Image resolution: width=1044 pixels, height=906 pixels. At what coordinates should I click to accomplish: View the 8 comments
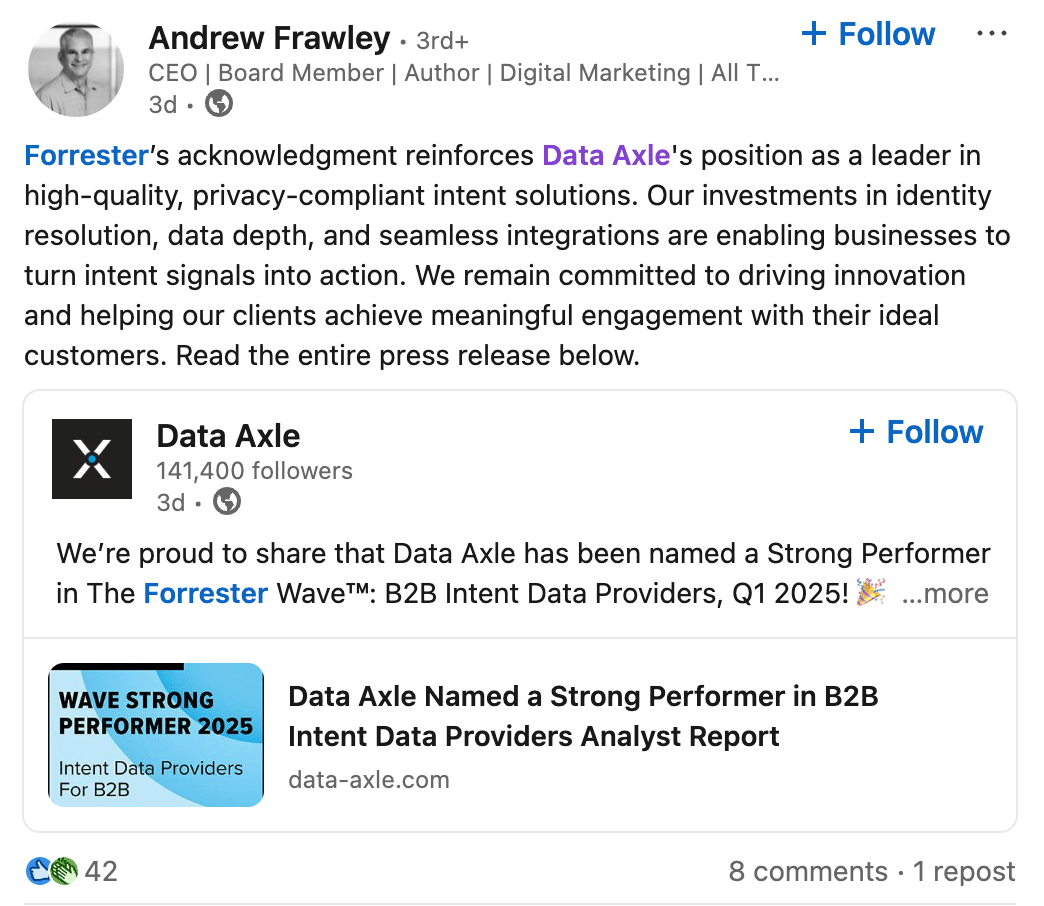tap(807, 871)
